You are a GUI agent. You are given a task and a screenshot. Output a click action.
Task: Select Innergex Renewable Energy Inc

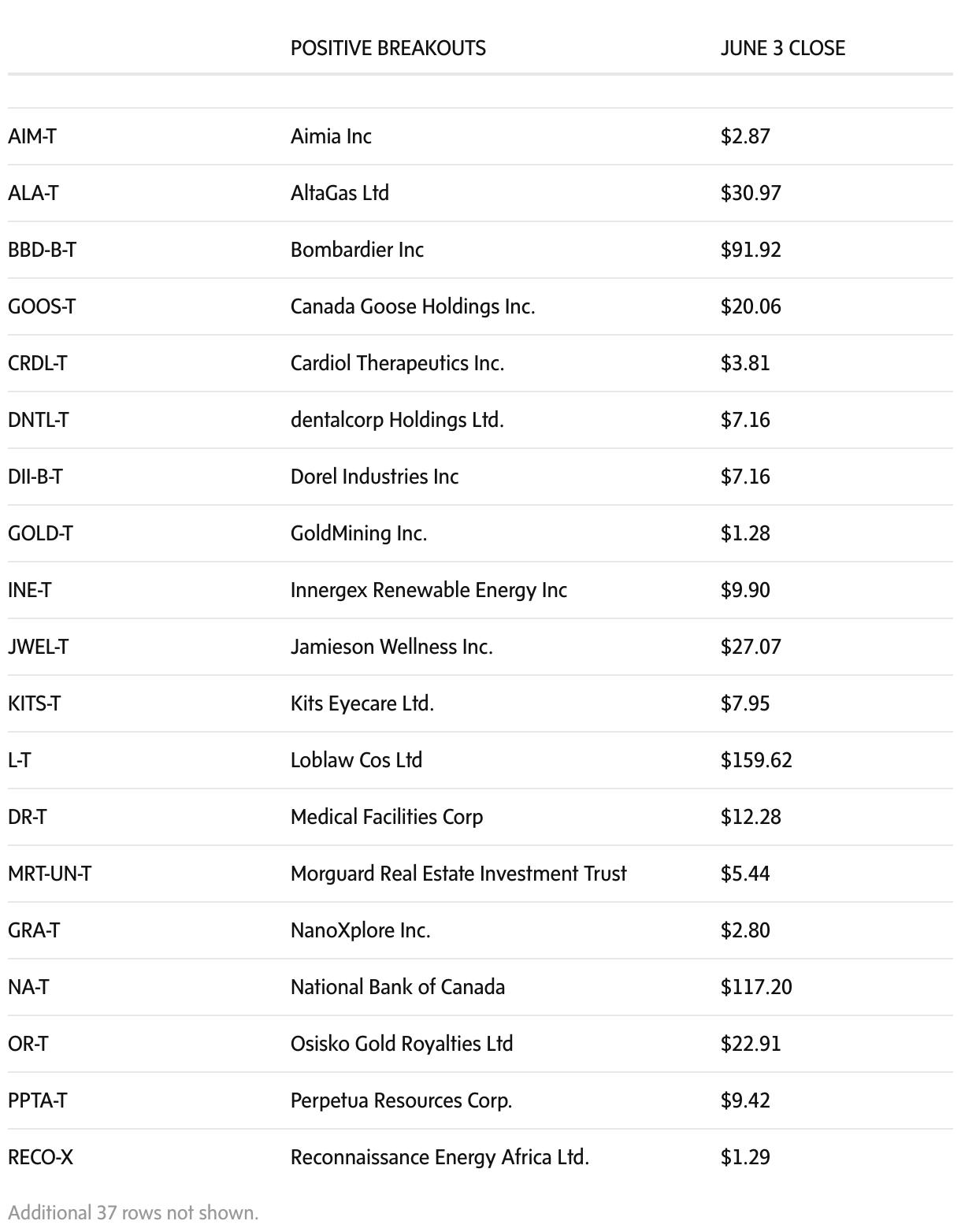tap(429, 590)
